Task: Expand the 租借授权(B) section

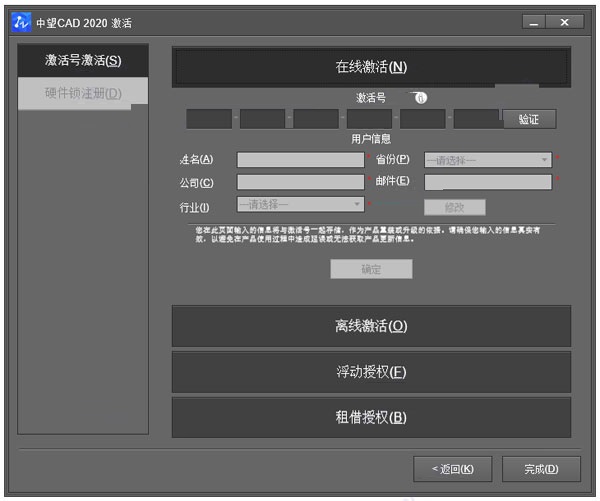Action: tap(371, 417)
